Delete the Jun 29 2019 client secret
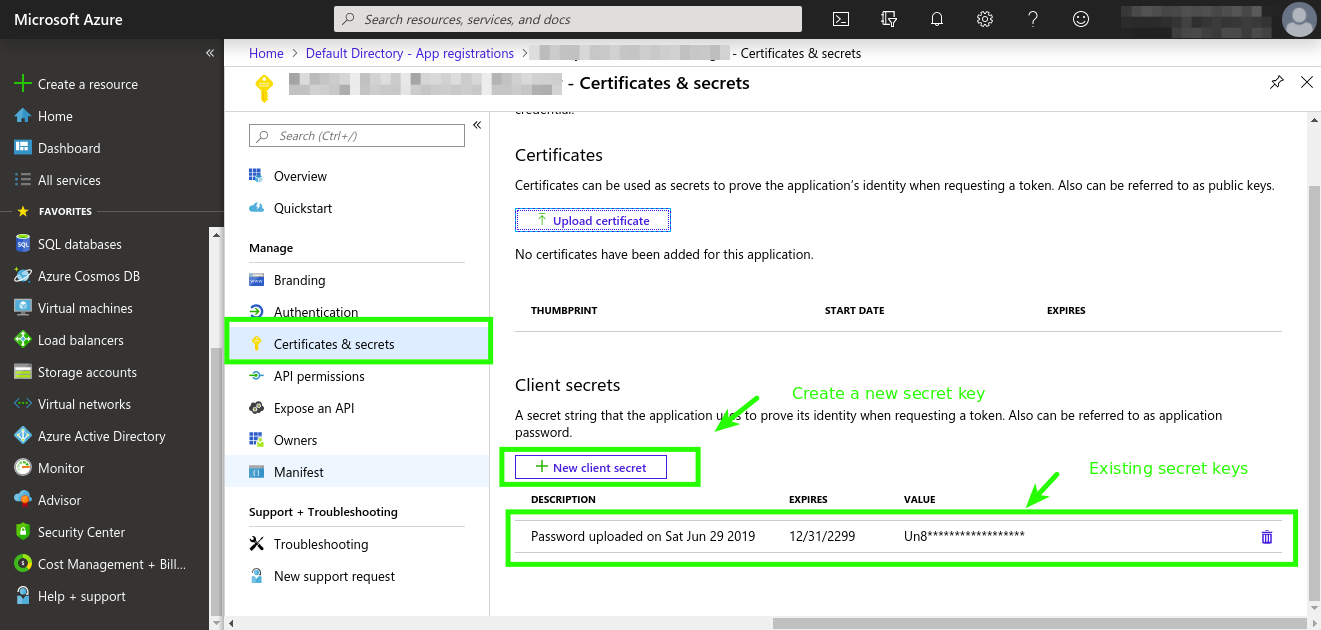 pos(1267,537)
